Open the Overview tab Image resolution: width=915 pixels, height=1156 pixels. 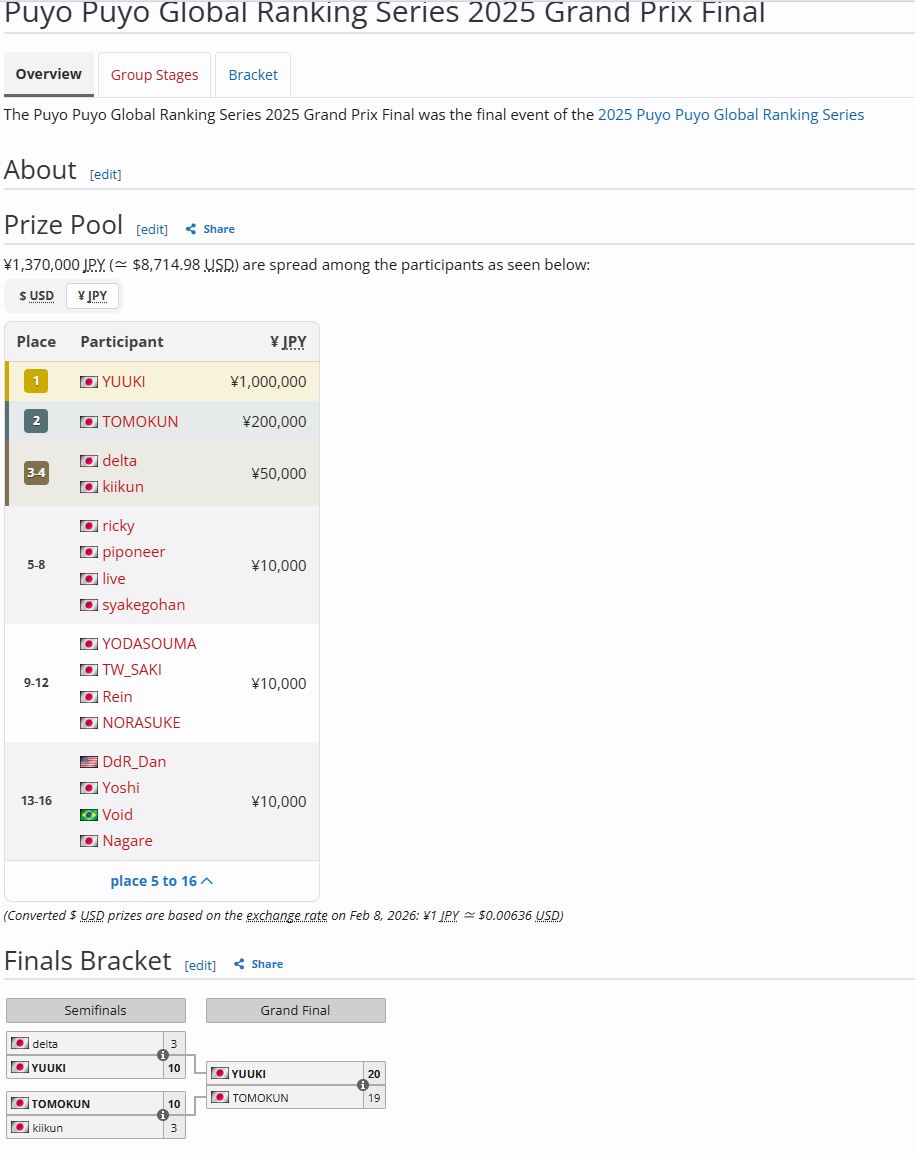tap(49, 74)
